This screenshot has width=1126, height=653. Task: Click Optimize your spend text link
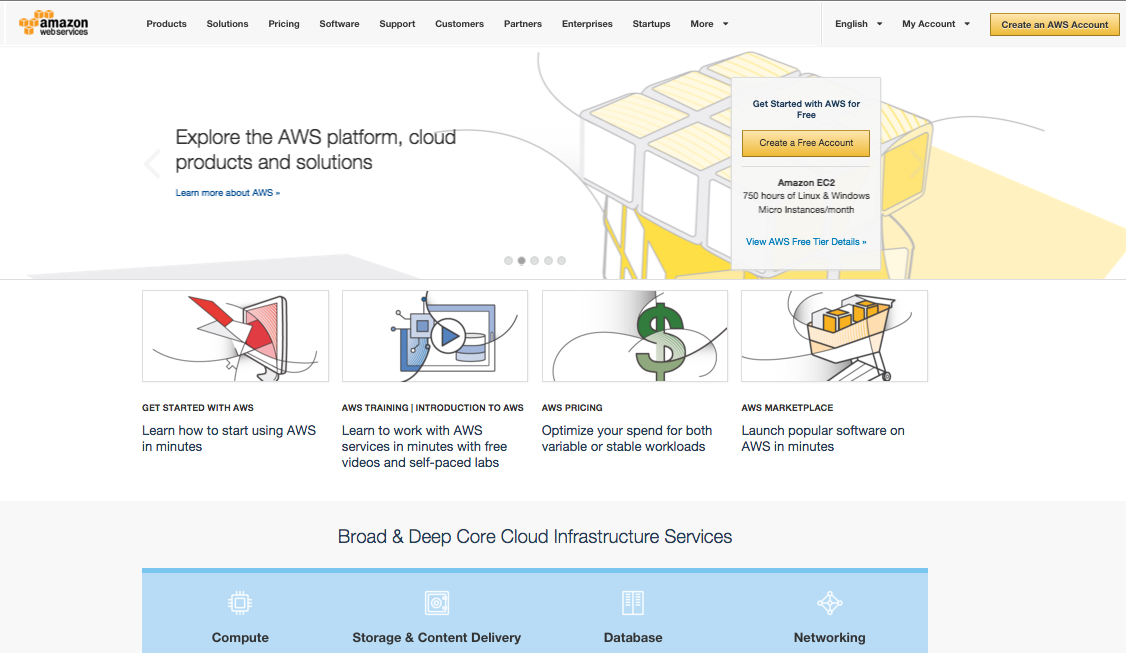click(x=627, y=438)
